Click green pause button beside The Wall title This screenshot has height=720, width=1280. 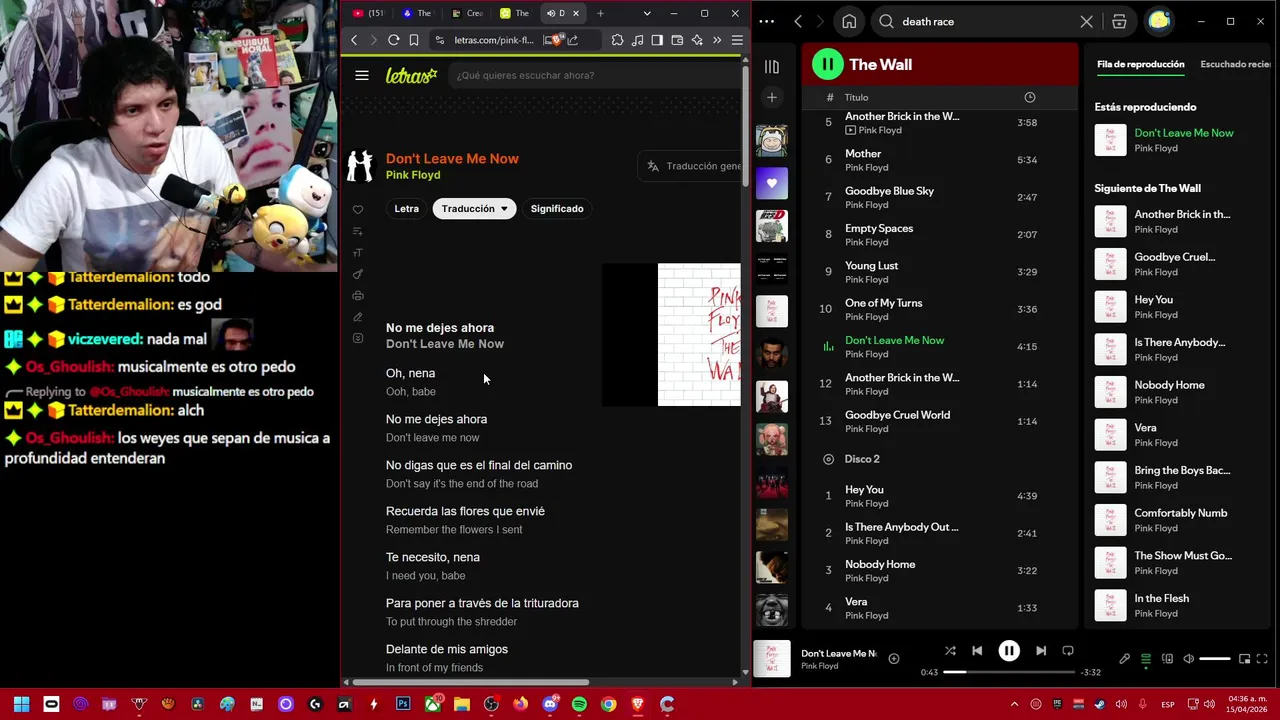827,64
